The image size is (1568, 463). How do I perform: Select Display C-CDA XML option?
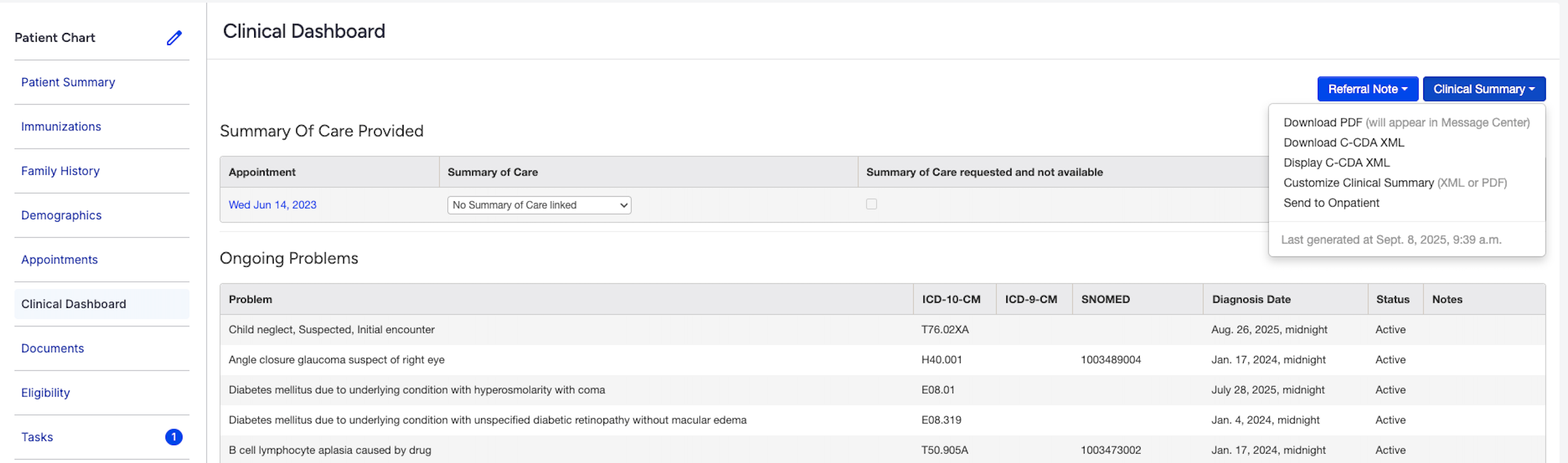[1336, 163]
